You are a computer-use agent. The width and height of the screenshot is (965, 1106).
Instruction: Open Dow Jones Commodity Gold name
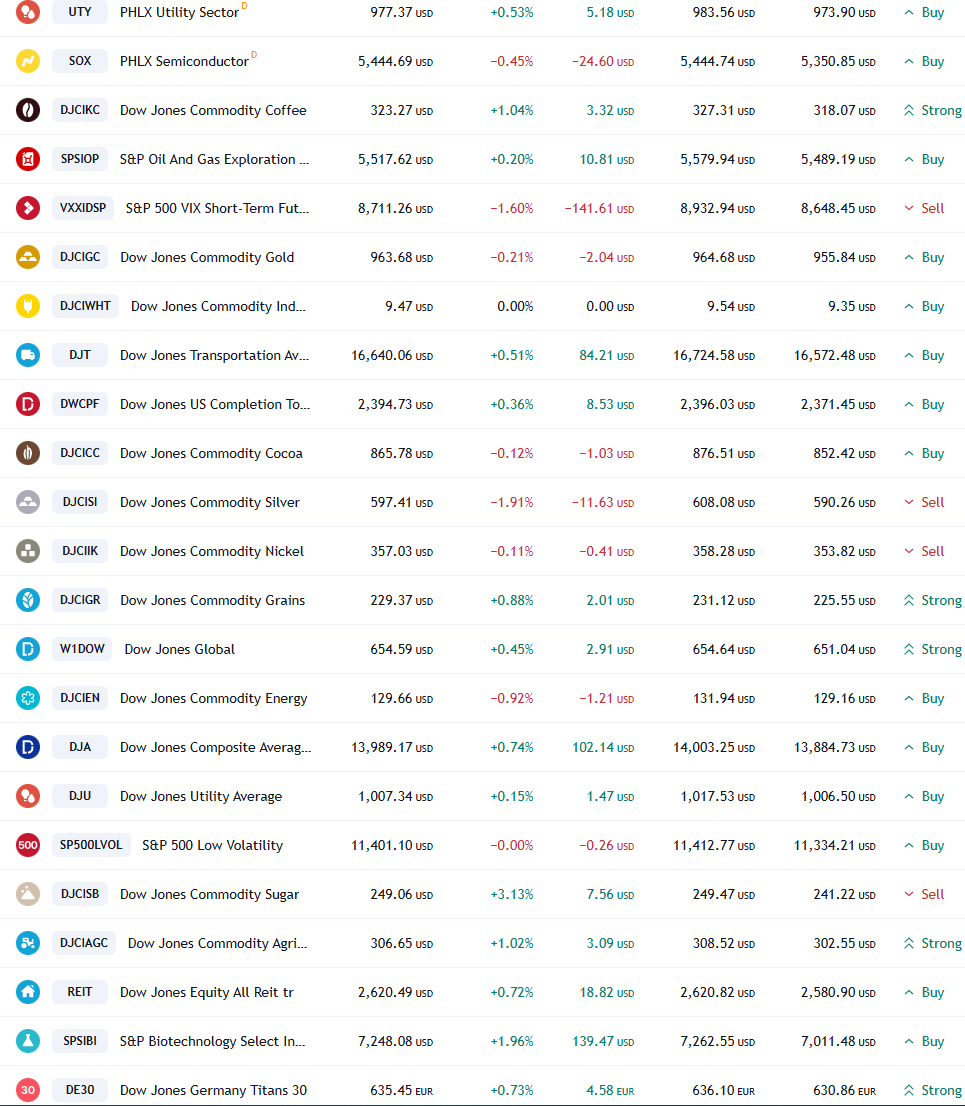[x=207, y=257]
